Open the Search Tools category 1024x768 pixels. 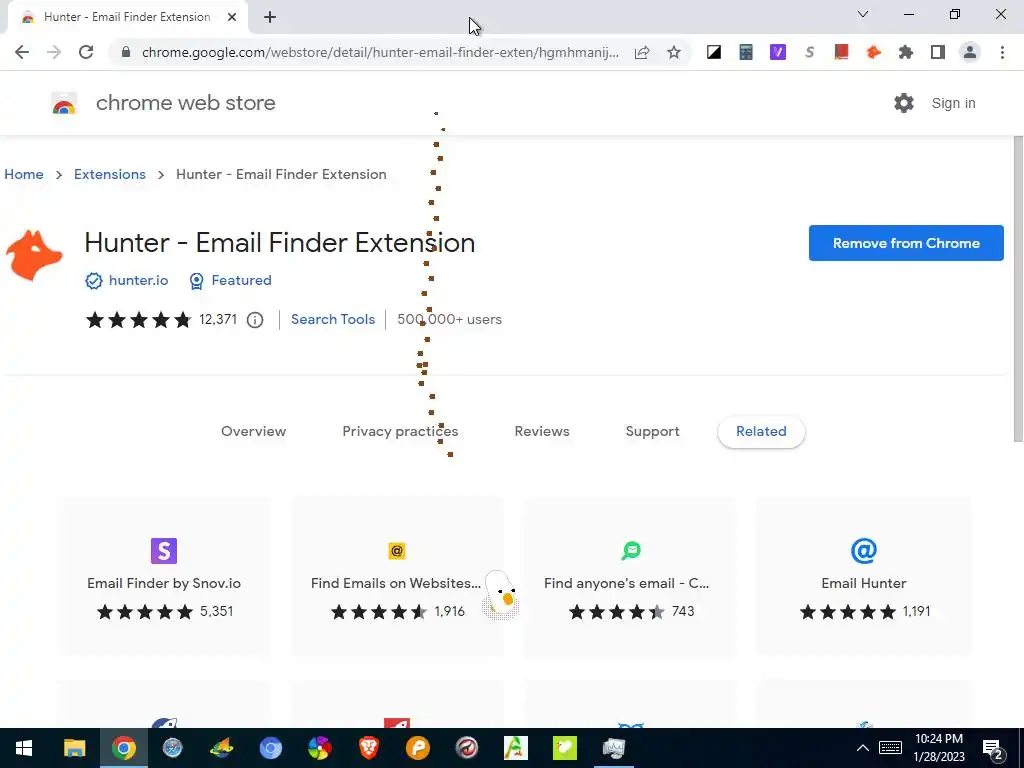[x=333, y=319]
